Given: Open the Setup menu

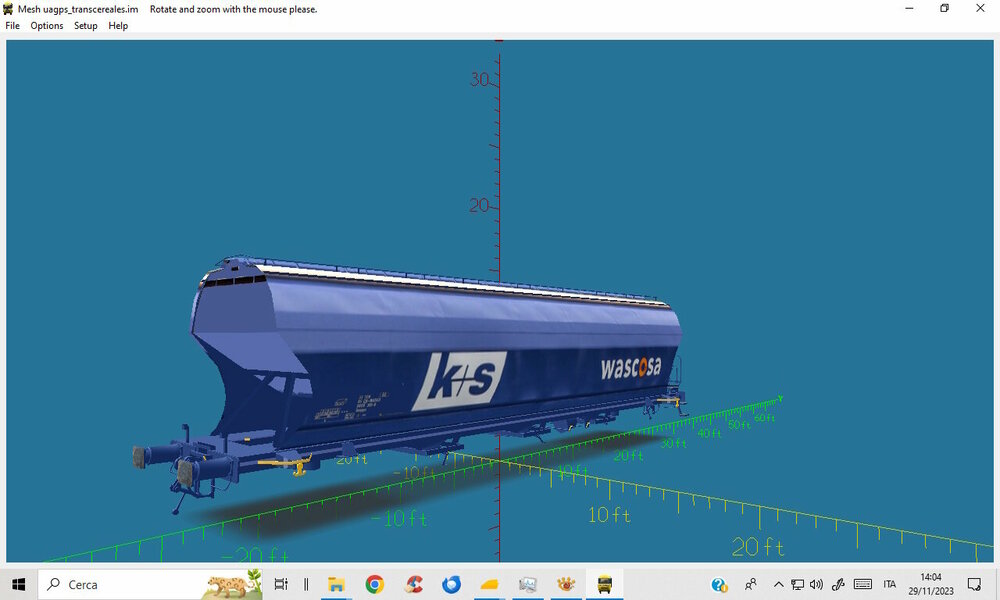Looking at the screenshot, I should (85, 26).
